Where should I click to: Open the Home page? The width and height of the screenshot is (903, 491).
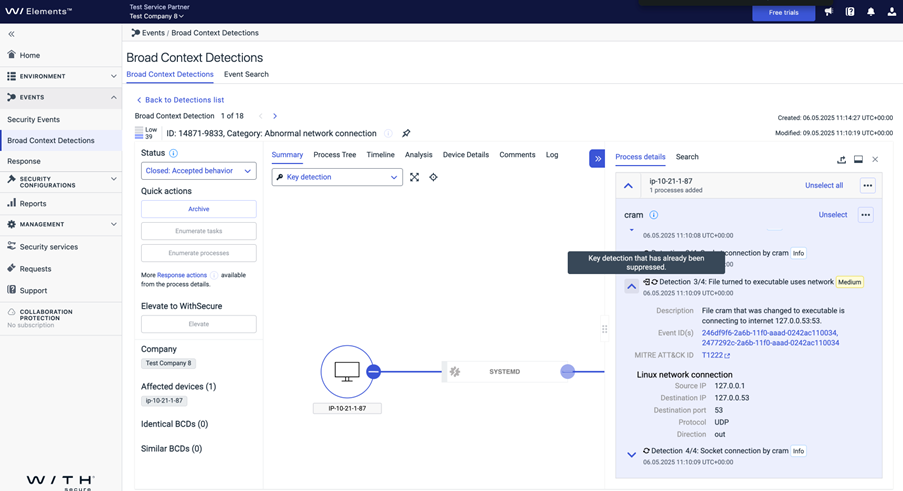coord(24,55)
